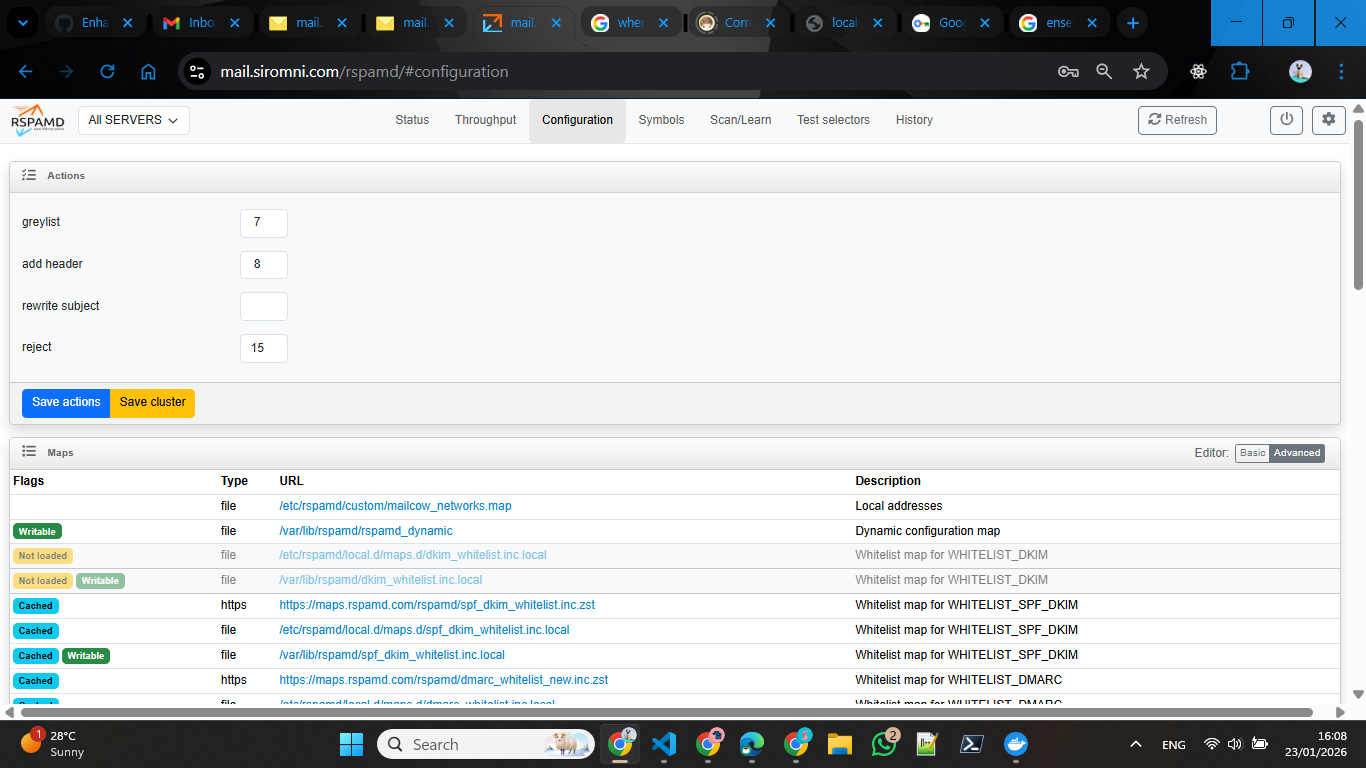
Task: Open the spf_dkim_whitelist.inc.zst map link
Action: click(x=436, y=604)
